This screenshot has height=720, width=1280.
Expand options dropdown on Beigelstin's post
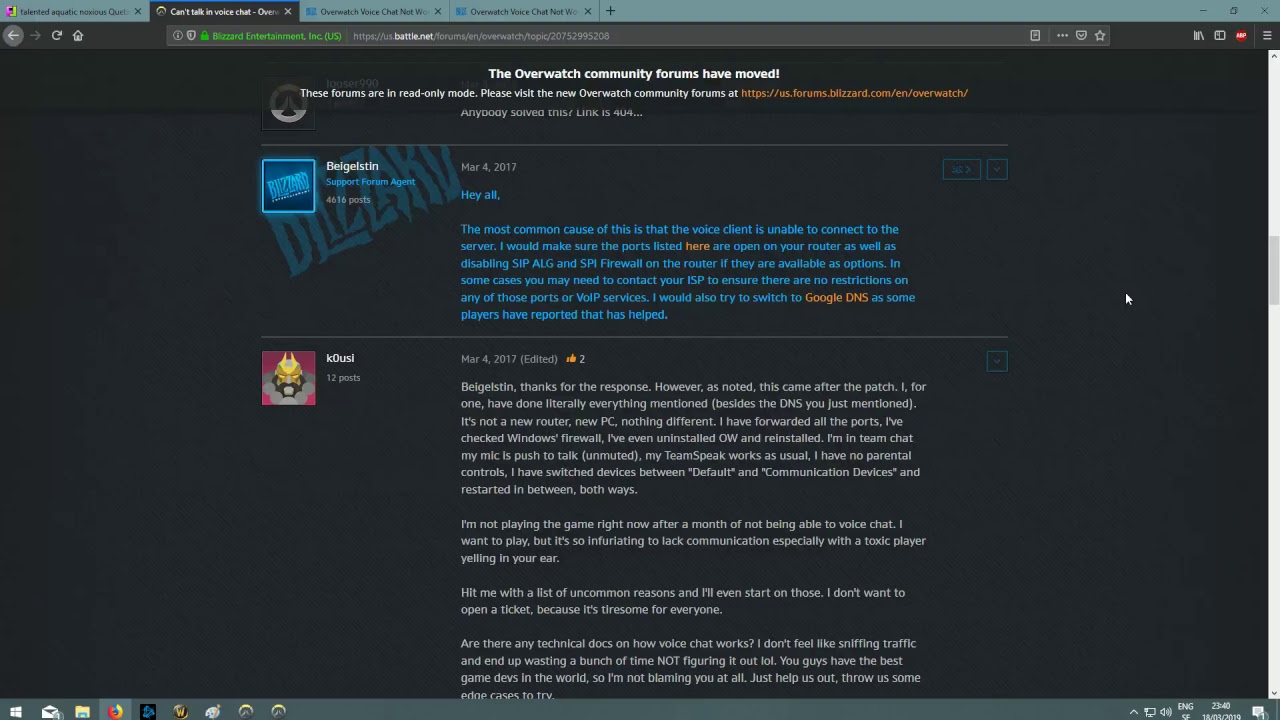[997, 169]
